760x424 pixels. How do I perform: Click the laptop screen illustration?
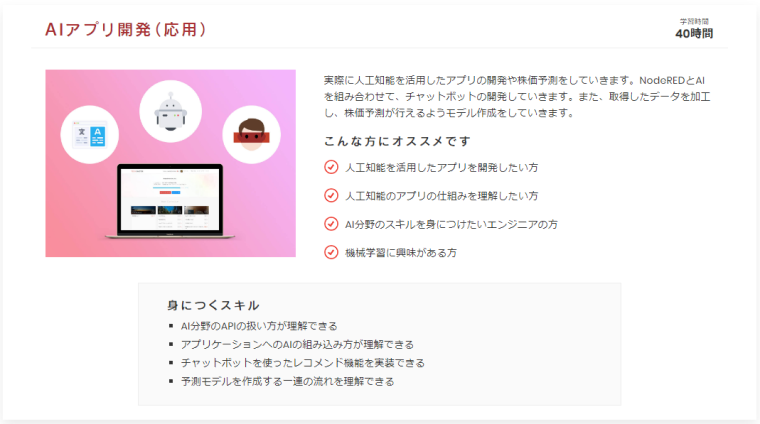(x=171, y=199)
